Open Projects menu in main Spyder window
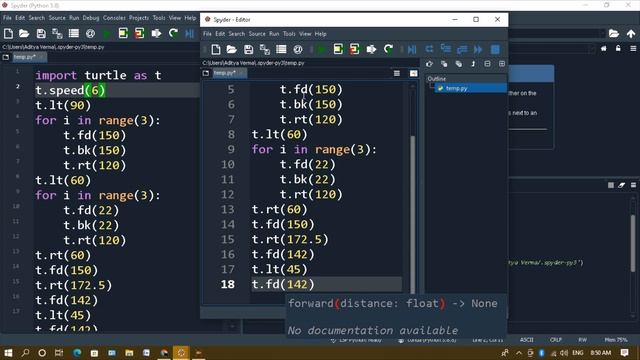 pos(139,18)
